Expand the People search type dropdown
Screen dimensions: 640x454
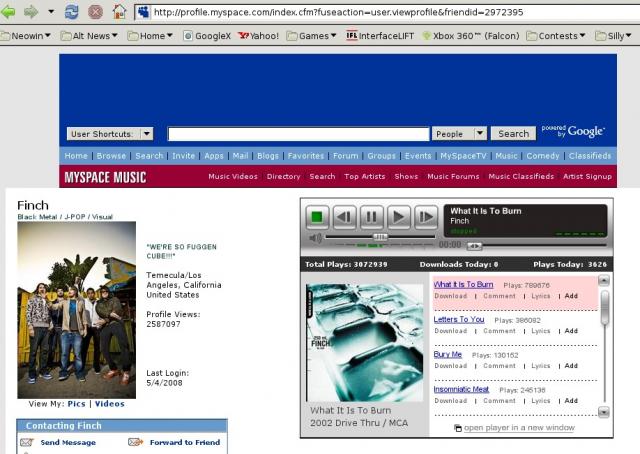[459, 134]
